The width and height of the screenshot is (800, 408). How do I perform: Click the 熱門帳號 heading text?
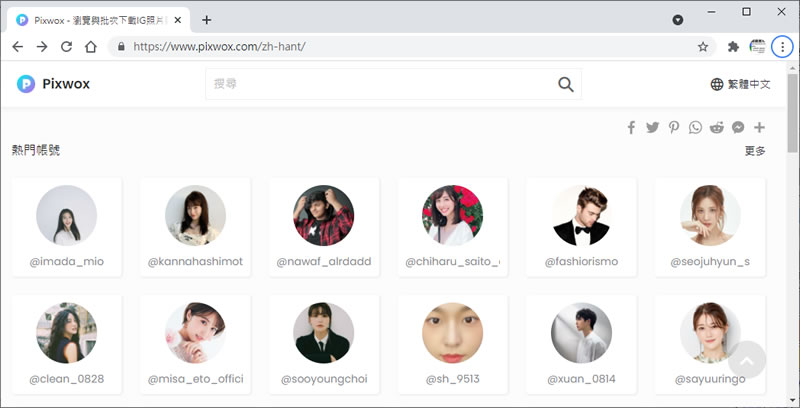36,150
